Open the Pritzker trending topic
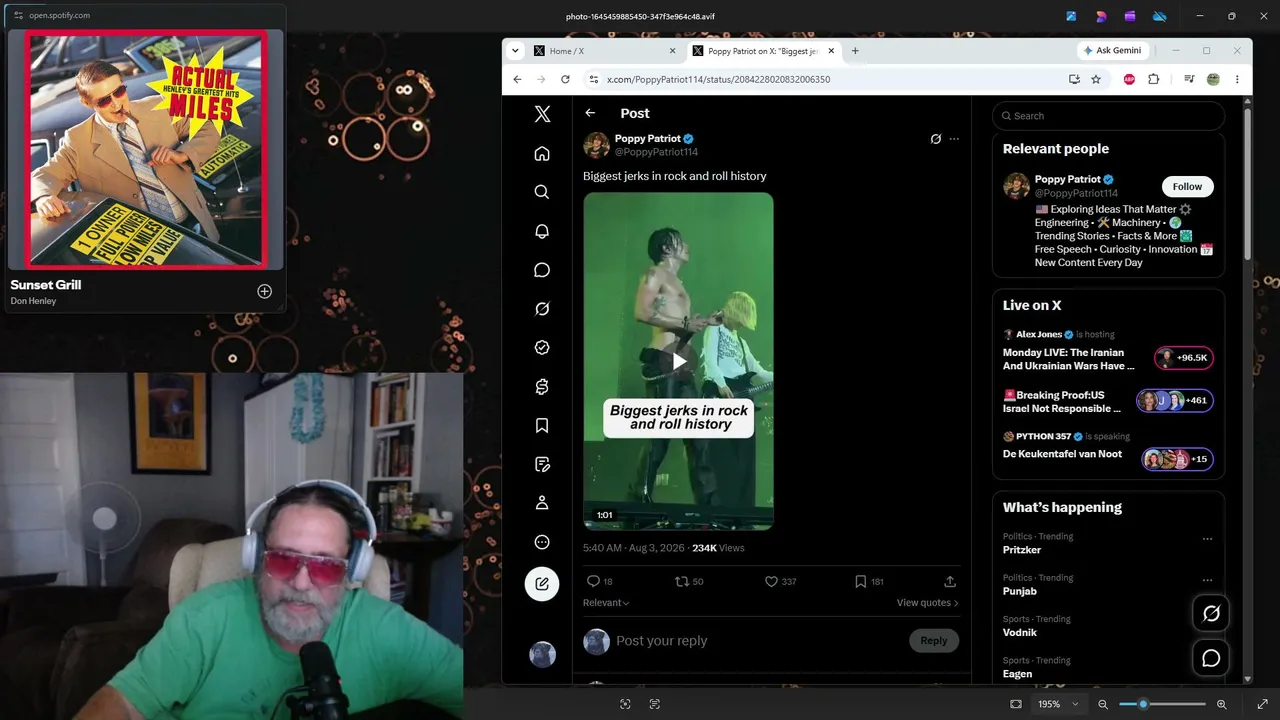Image resolution: width=1280 pixels, height=720 pixels. point(1022,550)
